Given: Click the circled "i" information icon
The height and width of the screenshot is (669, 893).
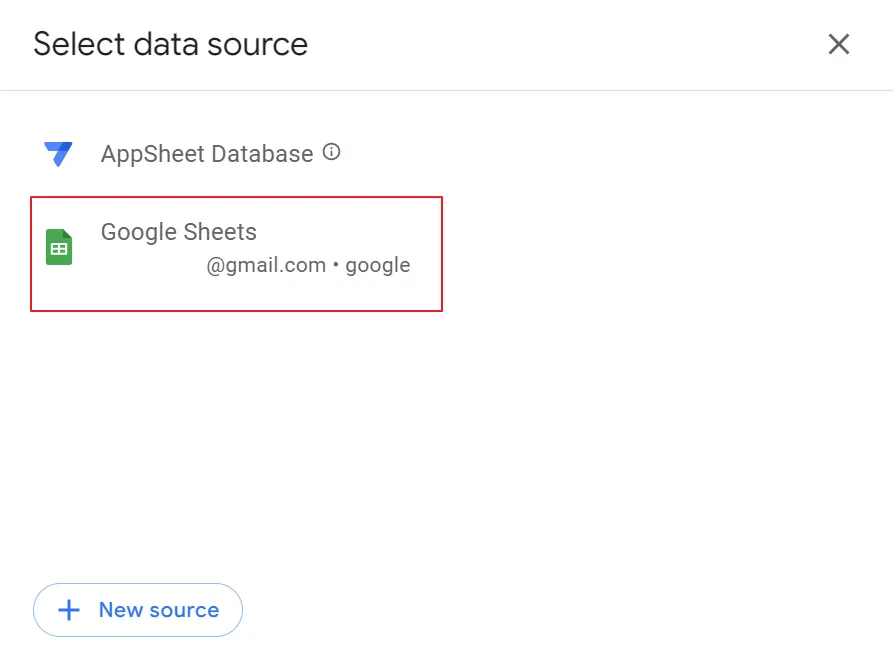Looking at the screenshot, I should [332, 153].
